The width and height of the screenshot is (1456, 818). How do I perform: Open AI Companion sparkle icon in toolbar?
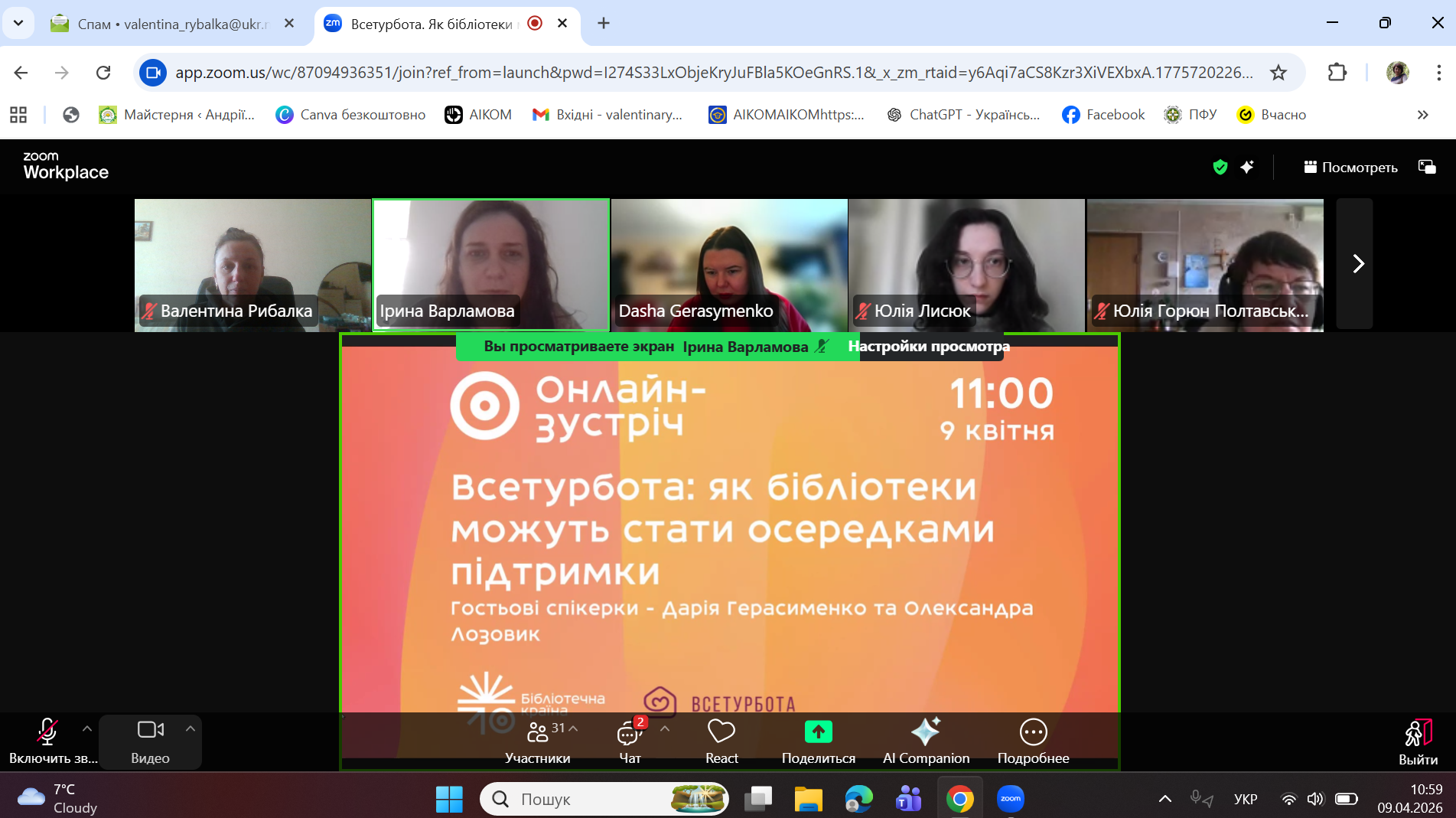click(925, 733)
